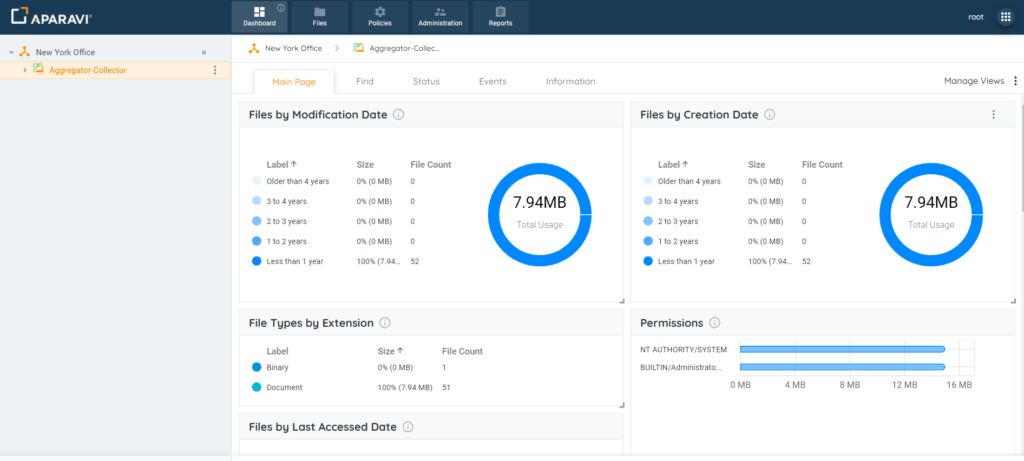
Task: Click the info badge on Dashboard button
Action: click(x=281, y=8)
